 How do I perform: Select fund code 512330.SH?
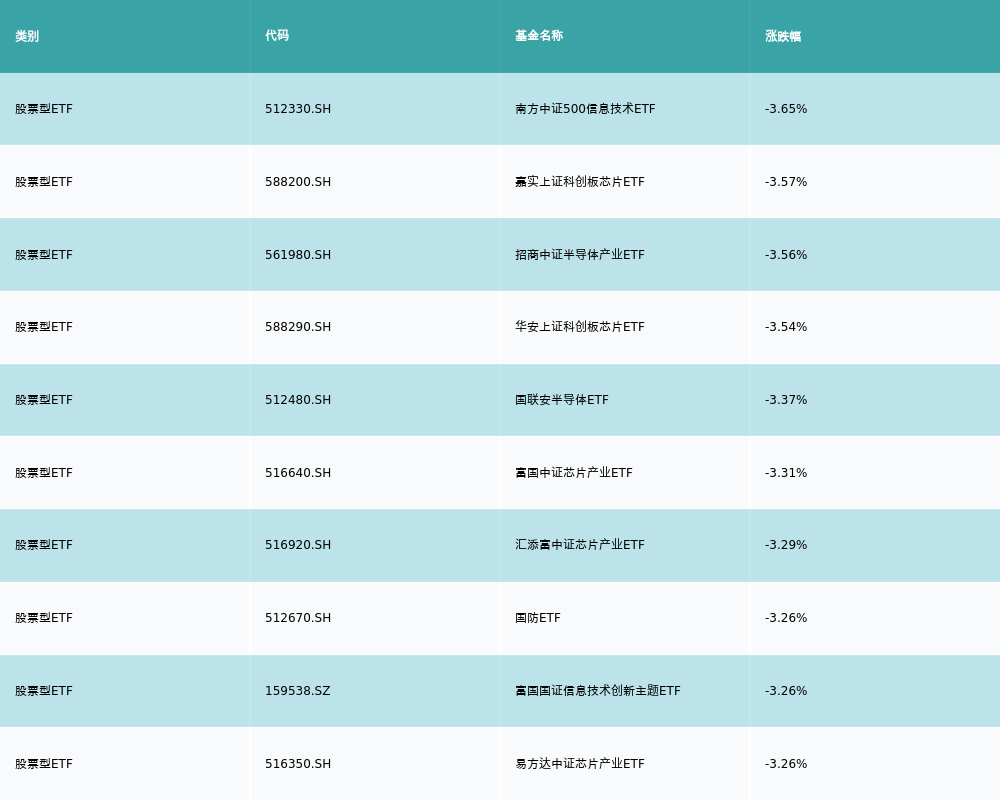pos(298,109)
